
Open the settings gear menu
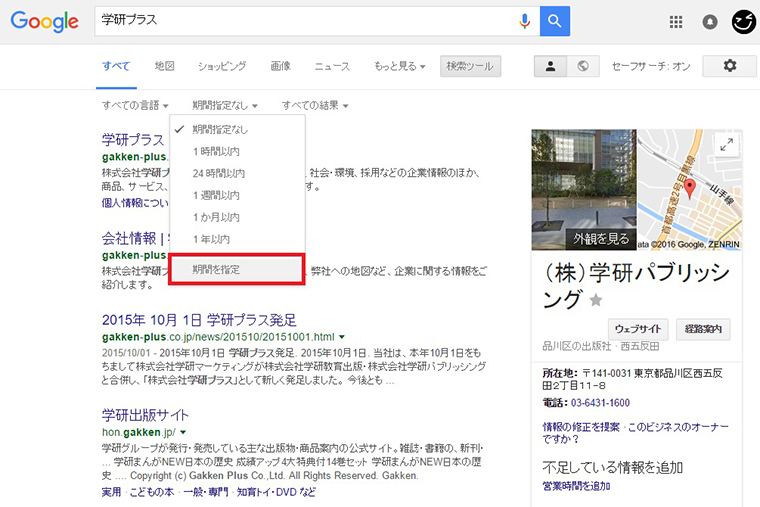729,66
